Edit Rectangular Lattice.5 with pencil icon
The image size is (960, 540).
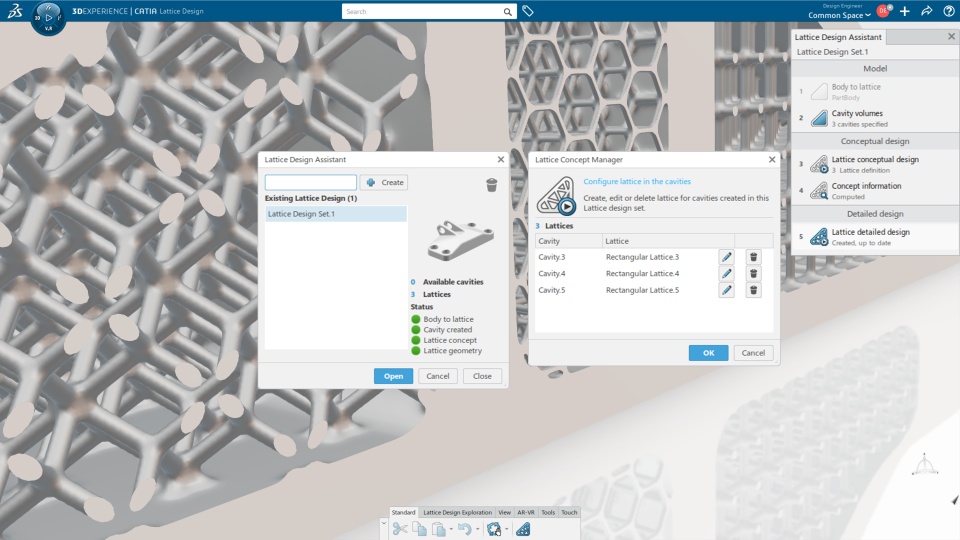tap(727, 290)
